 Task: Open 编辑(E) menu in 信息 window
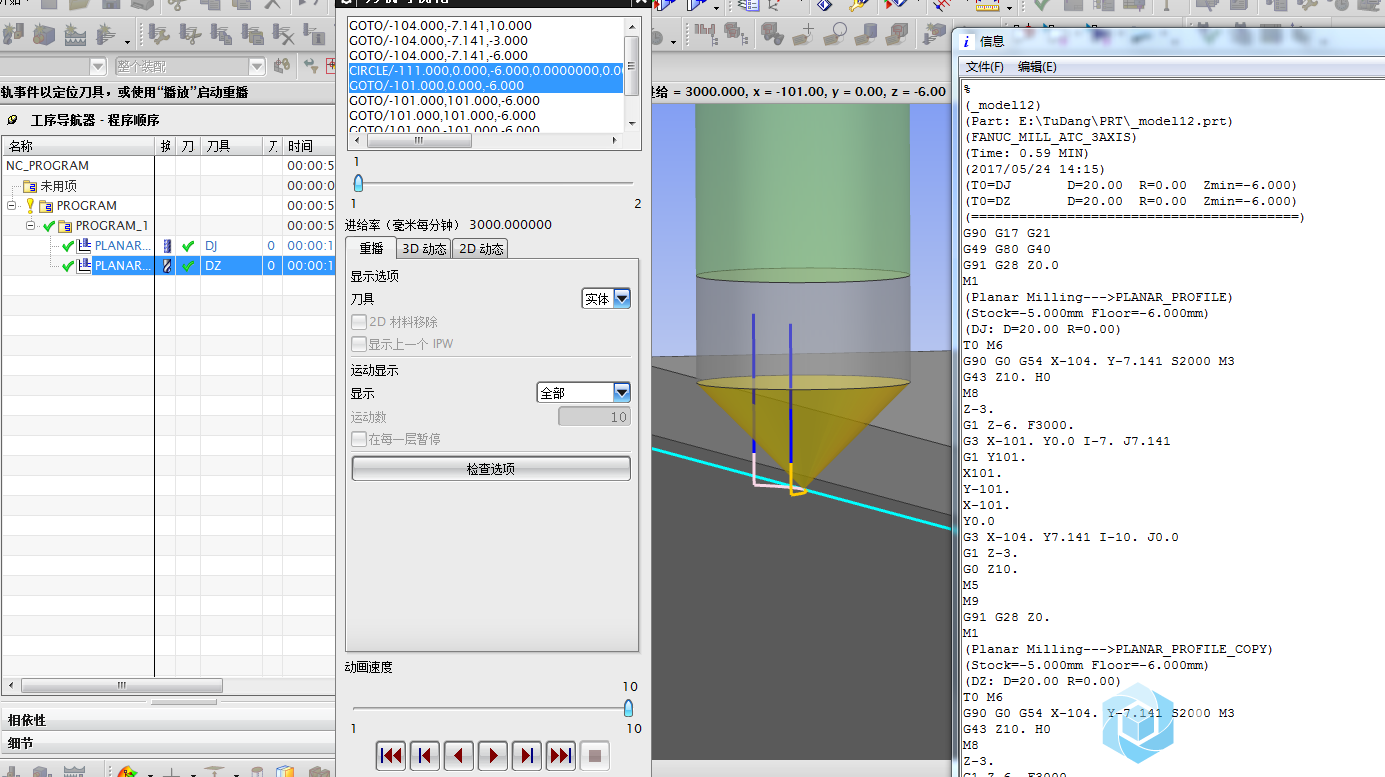point(1037,67)
